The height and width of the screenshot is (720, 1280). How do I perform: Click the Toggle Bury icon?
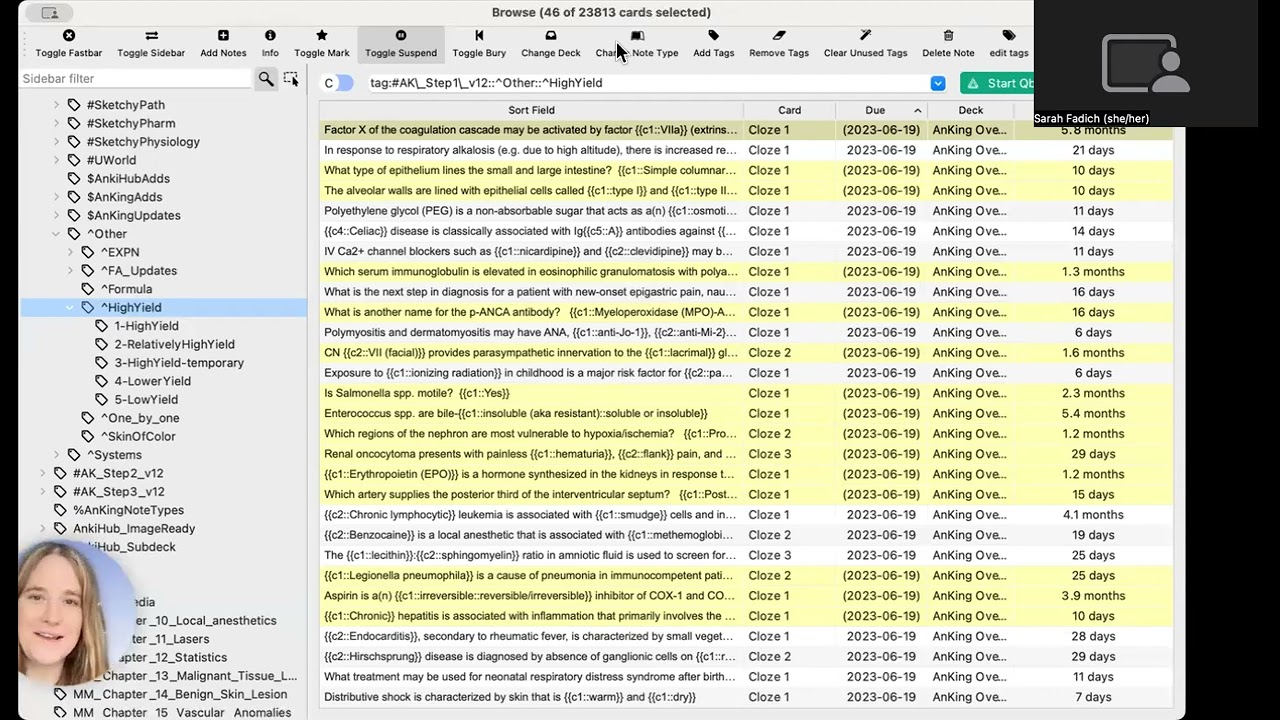(479, 36)
